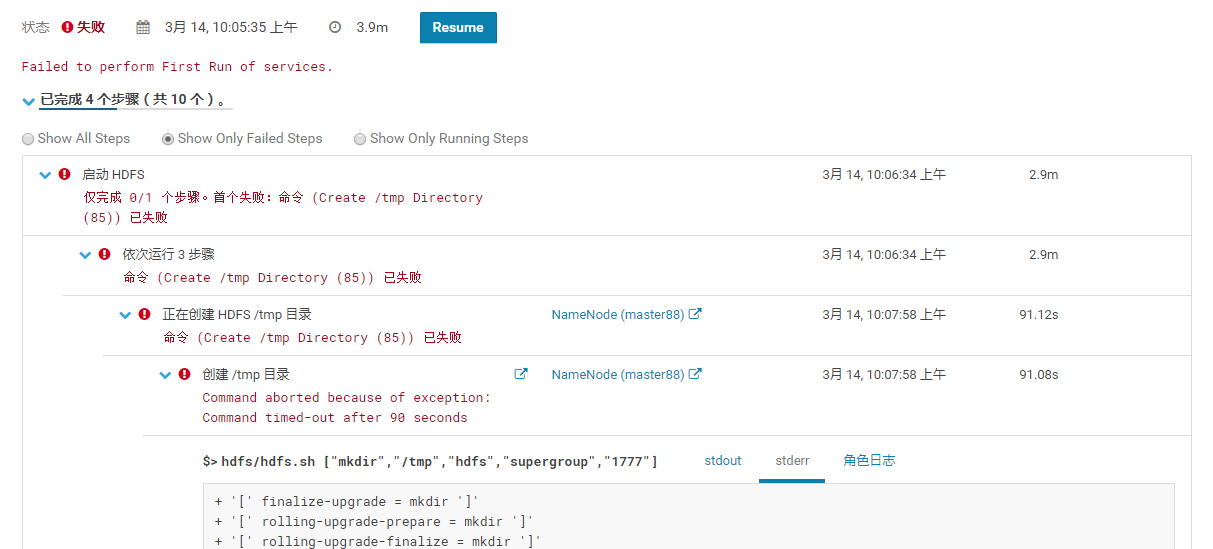The width and height of the screenshot is (1213, 549).
Task: Collapse the 已完成 4 个步骤 summary chevron
Action: coord(29,101)
